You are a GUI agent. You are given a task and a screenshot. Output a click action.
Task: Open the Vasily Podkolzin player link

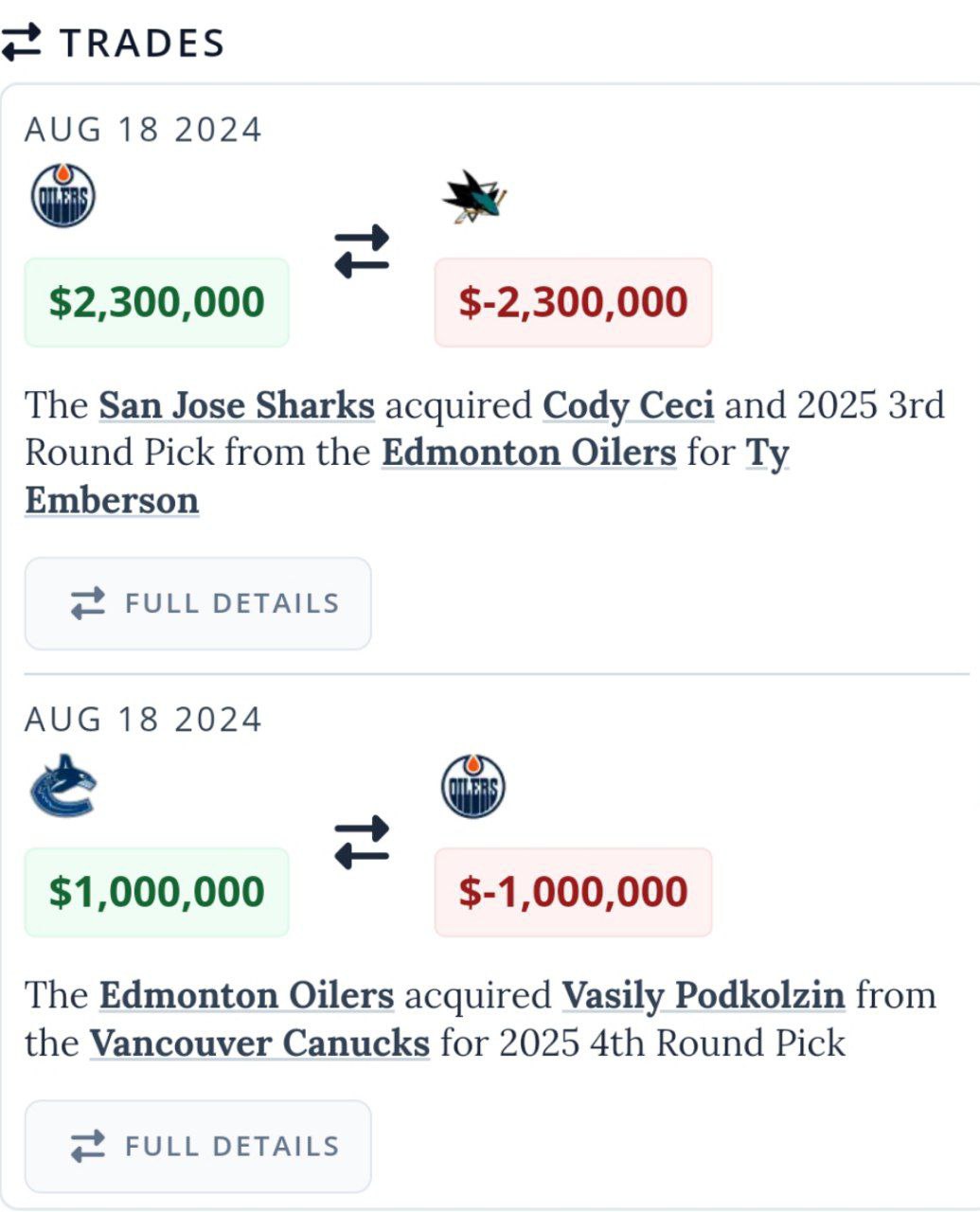pos(703,995)
